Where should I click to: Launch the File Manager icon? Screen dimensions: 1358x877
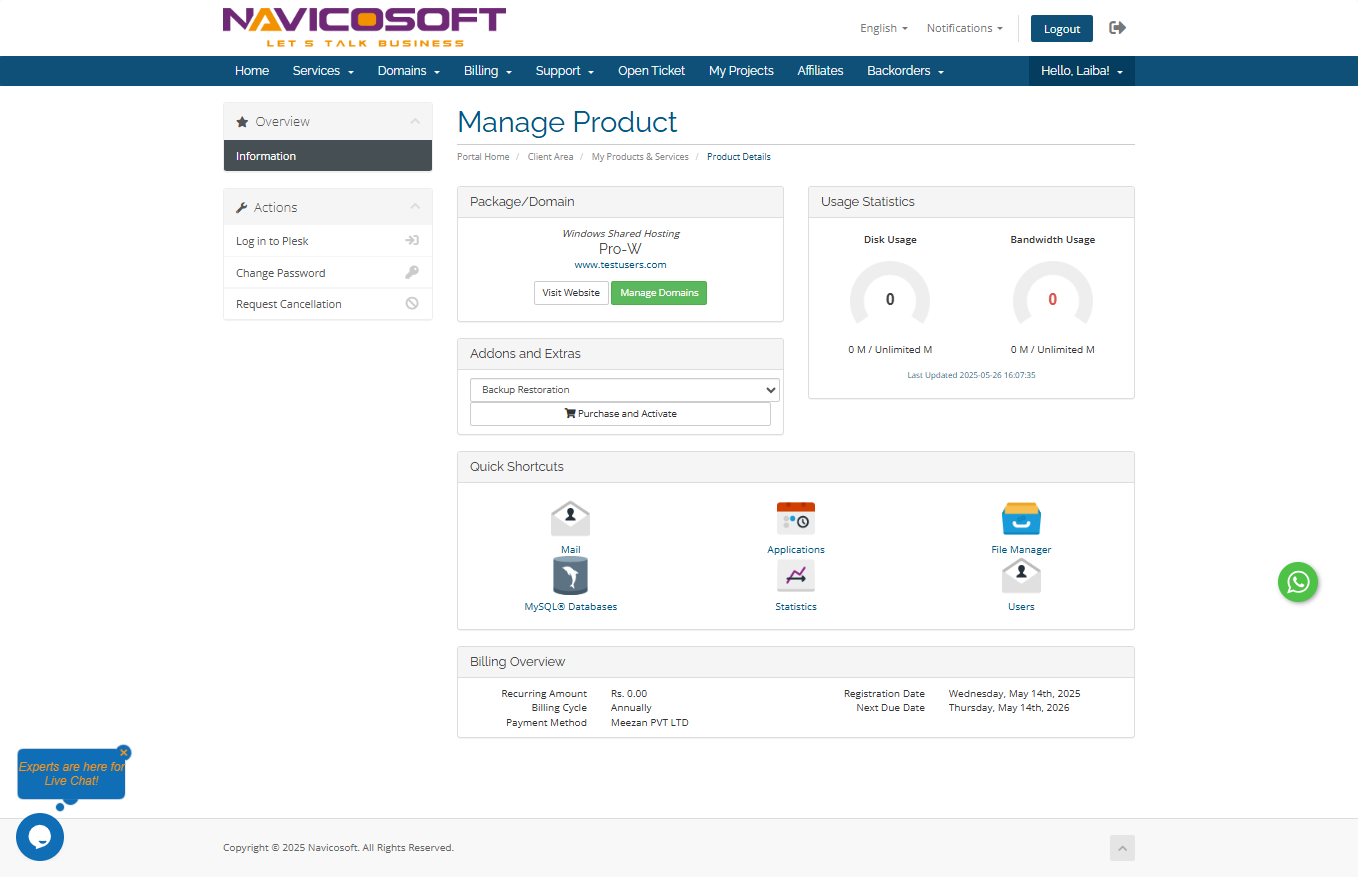pyautogui.click(x=1021, y=519)
